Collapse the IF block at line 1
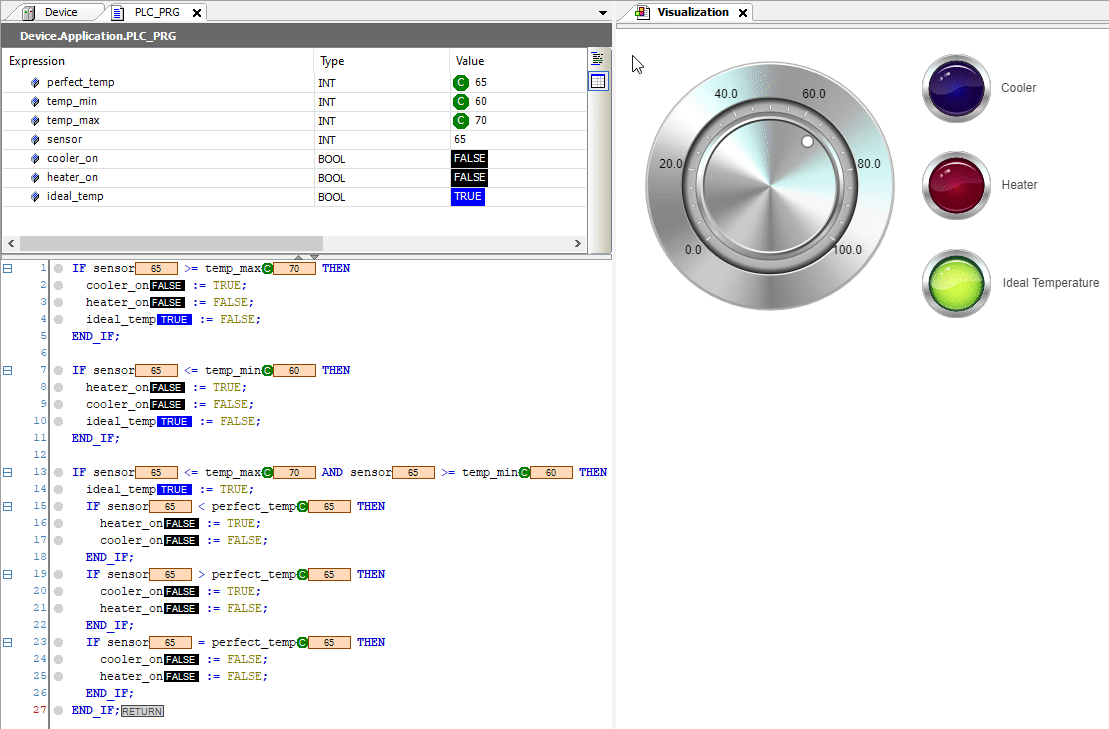The width and height of the screenshot is (1109, 729). click(8, 269)
